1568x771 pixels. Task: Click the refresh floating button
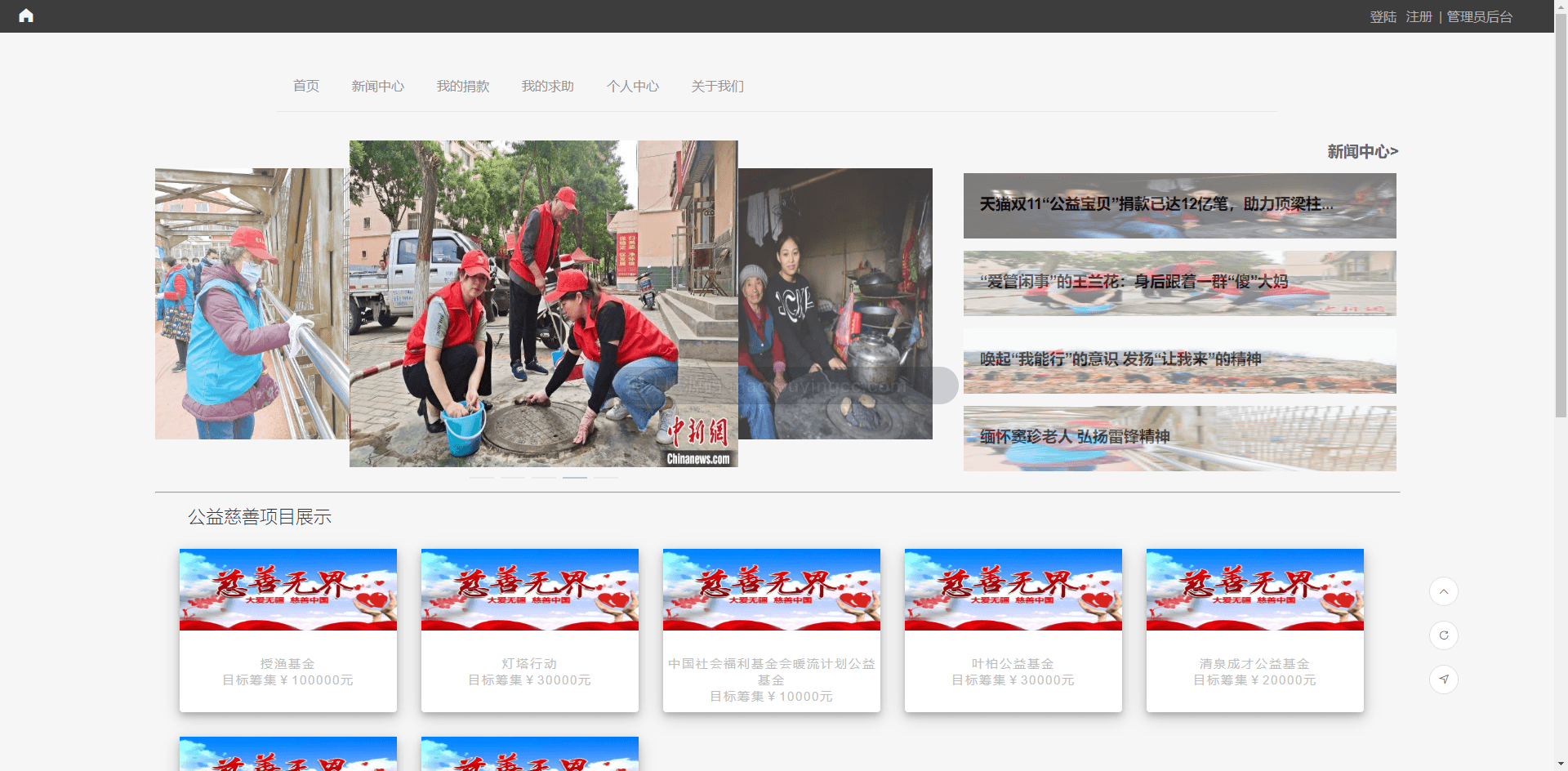[1444, 635]
